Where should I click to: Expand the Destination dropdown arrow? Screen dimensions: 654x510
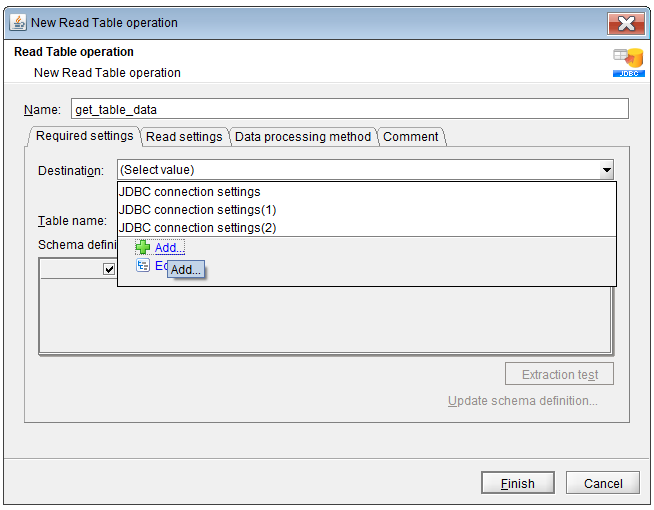606,170
